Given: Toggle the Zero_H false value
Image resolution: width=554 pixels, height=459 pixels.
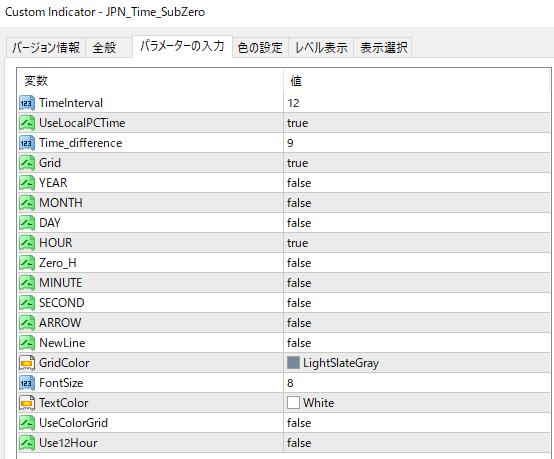Looking at the screenshot, I should (x=417, y=263).
